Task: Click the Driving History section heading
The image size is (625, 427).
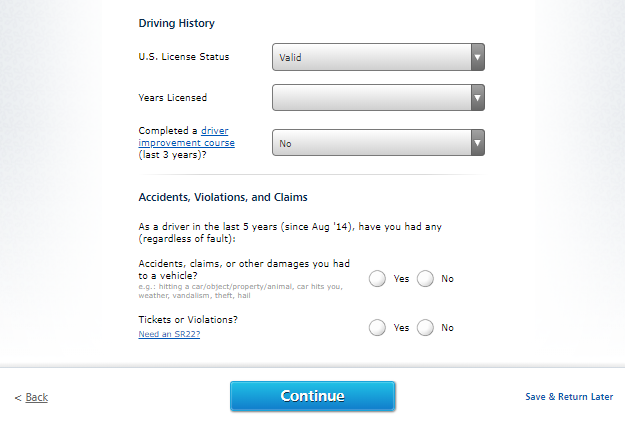Action: point(176,23)
